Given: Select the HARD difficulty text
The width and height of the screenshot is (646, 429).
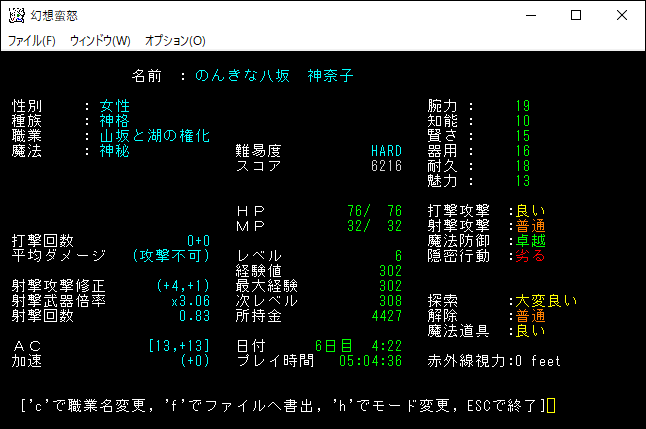Looking at the screenshot, I should [386, 151].
